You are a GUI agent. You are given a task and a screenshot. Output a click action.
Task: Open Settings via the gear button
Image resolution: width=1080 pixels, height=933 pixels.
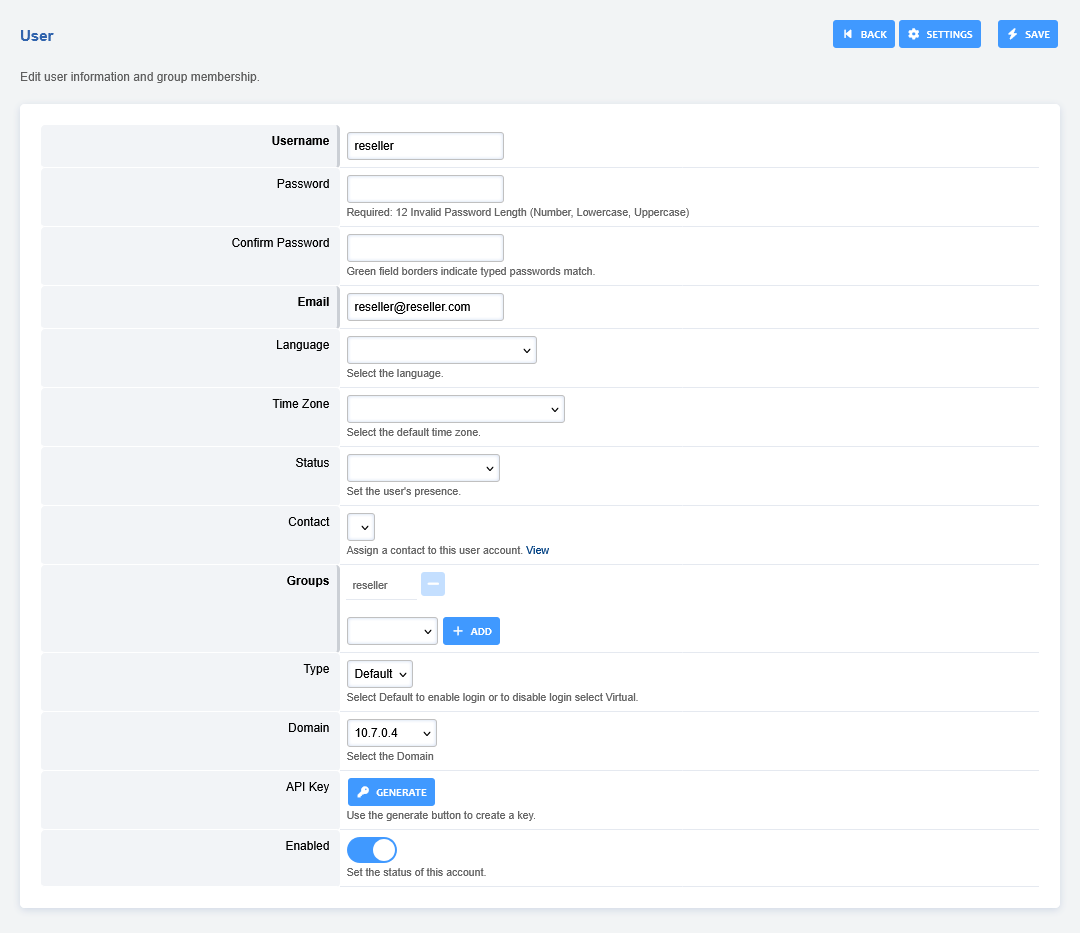coord(939,34)
